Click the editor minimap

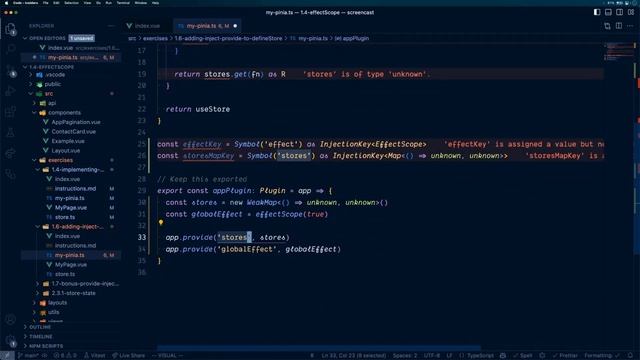(x=619, y=51)
